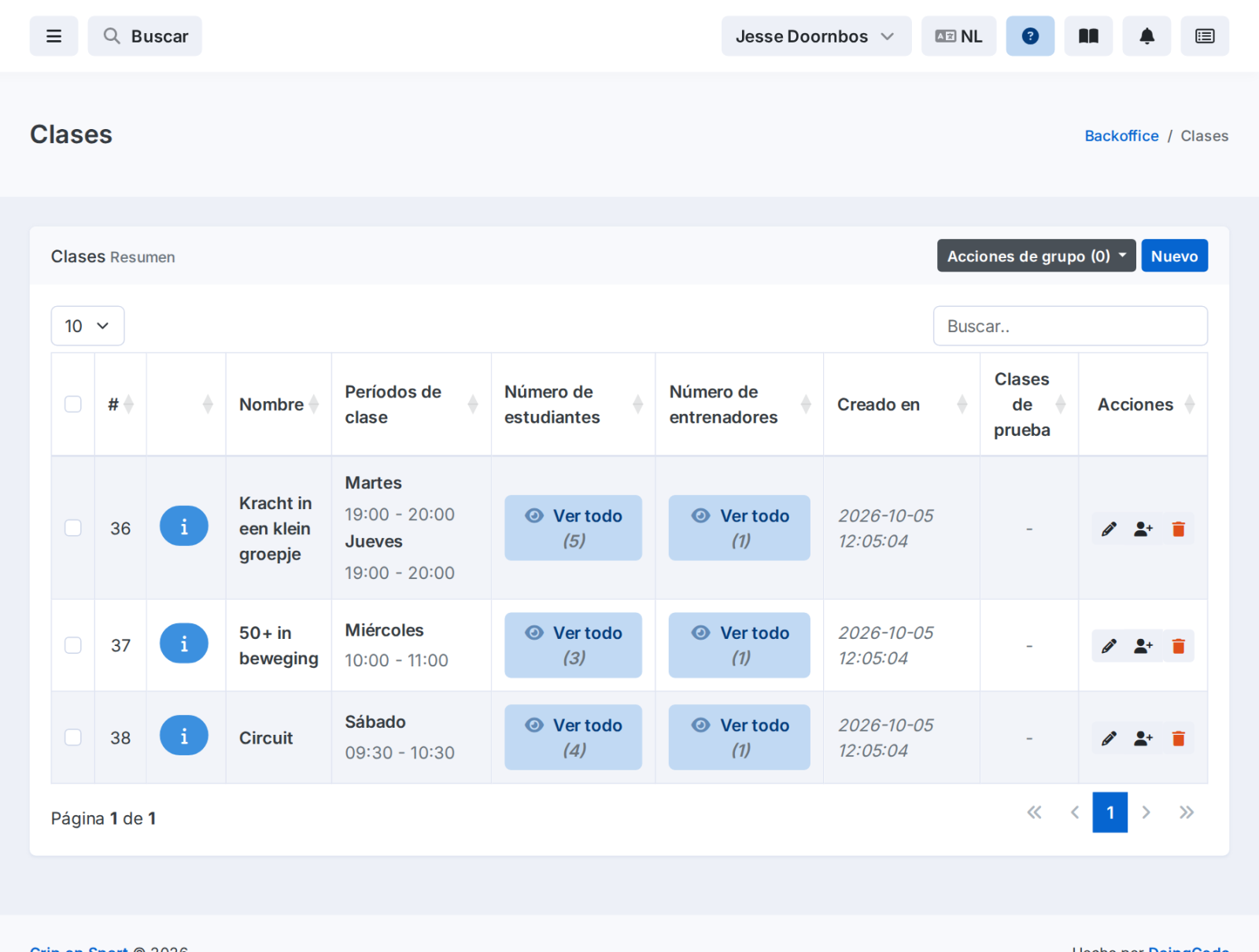The width and height of the screenshot is (1259, 952).
Task: Expand the Jesse Doornbos user dropdown
Action: click(816, 36)
